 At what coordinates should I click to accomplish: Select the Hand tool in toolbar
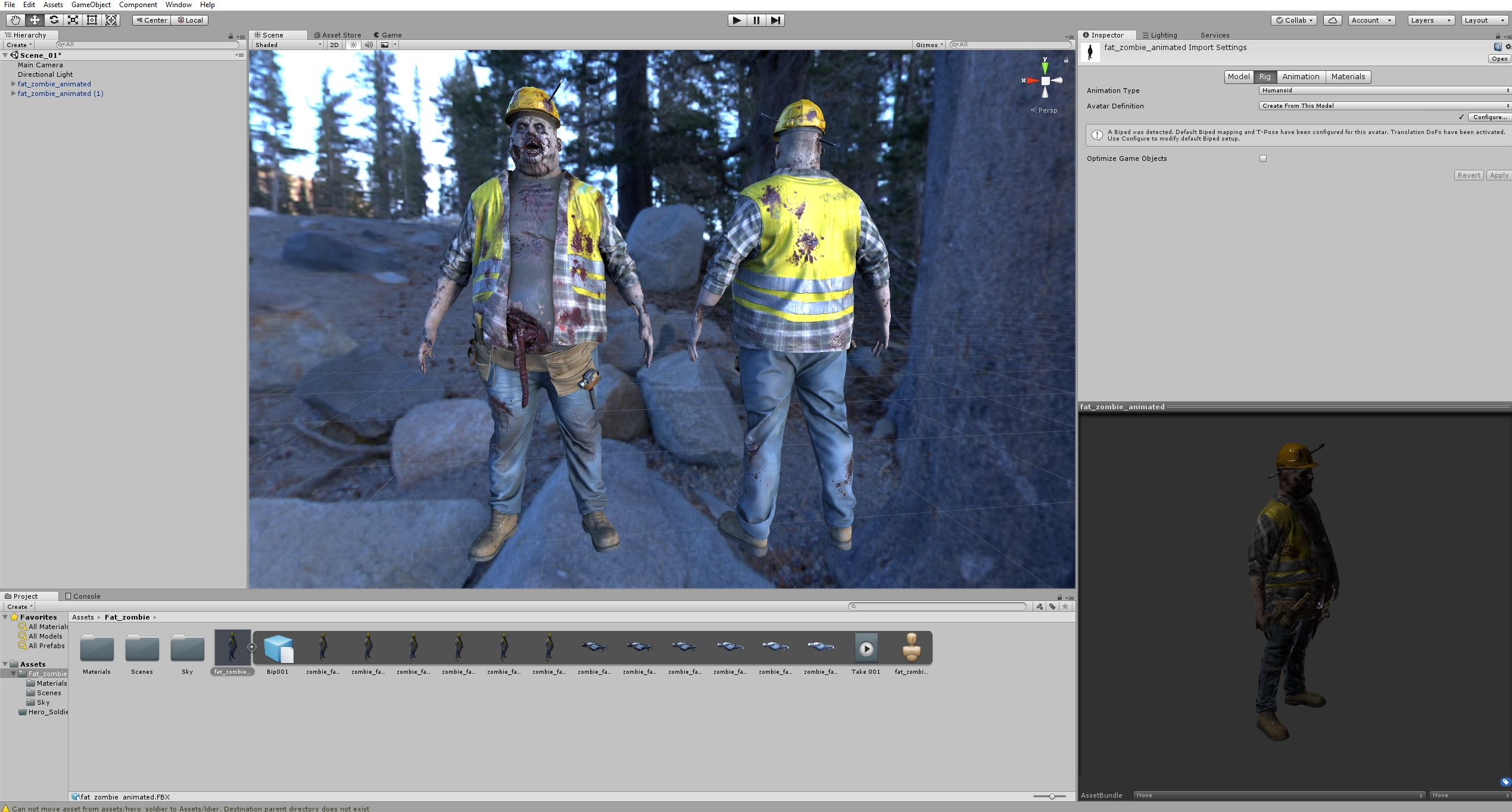click(15, 20)
